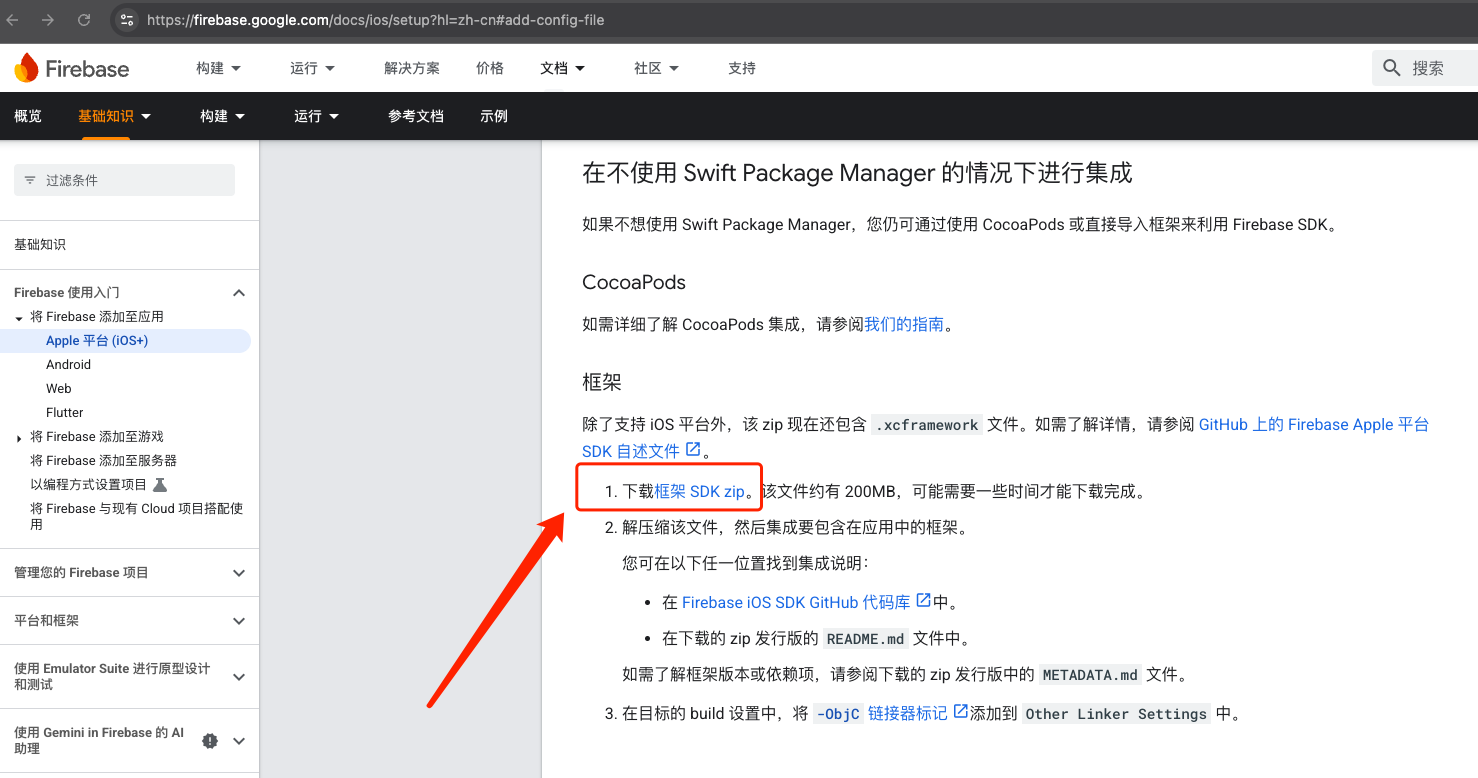Click the -ObjC 链接器标记 link

click(x=881, y=713)
